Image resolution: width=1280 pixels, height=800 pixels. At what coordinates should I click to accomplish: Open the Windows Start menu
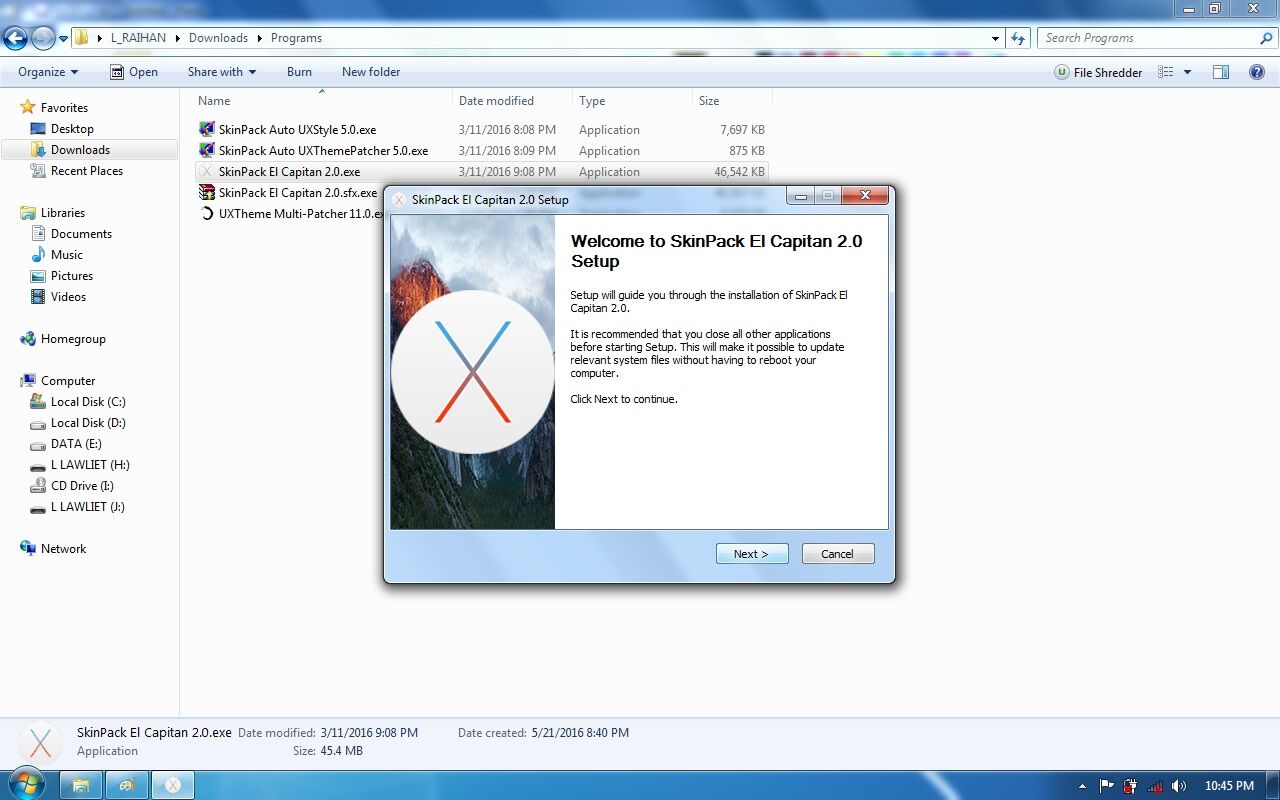[x=27, y=784]
